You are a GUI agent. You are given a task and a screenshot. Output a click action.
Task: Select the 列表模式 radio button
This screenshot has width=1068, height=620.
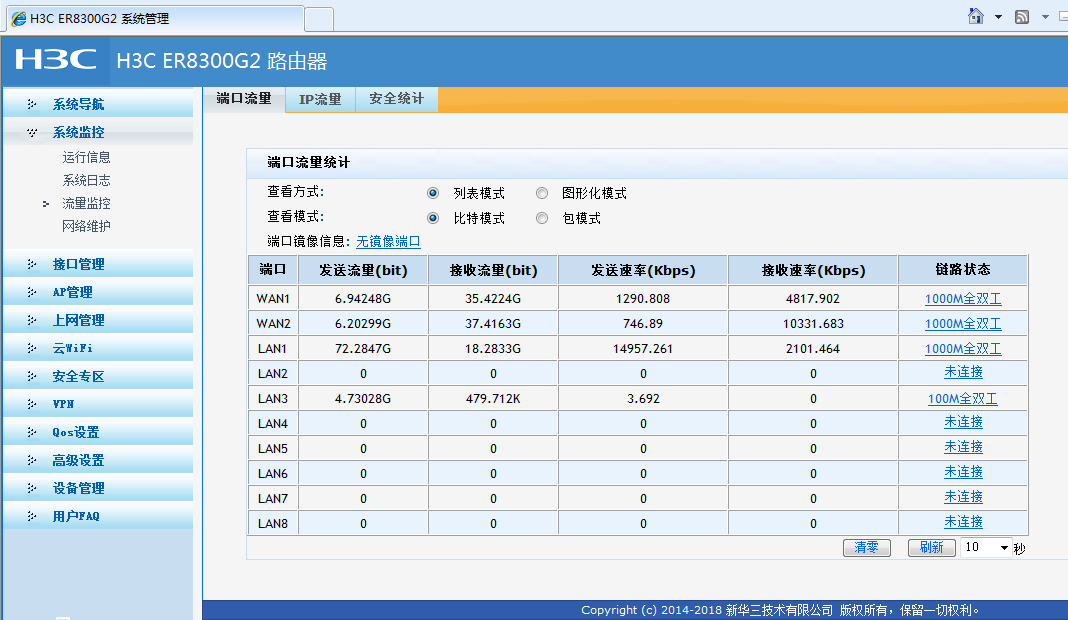click(x=433, y=193)
